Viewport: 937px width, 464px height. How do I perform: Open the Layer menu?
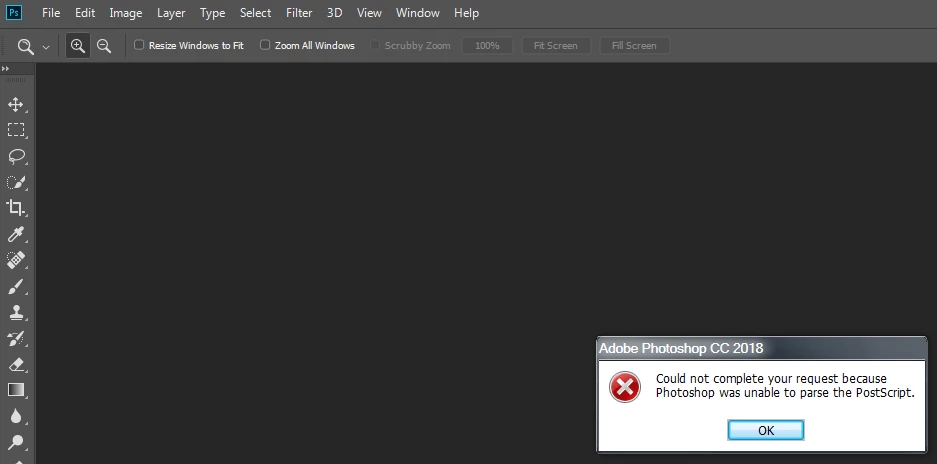coord(171,13)
